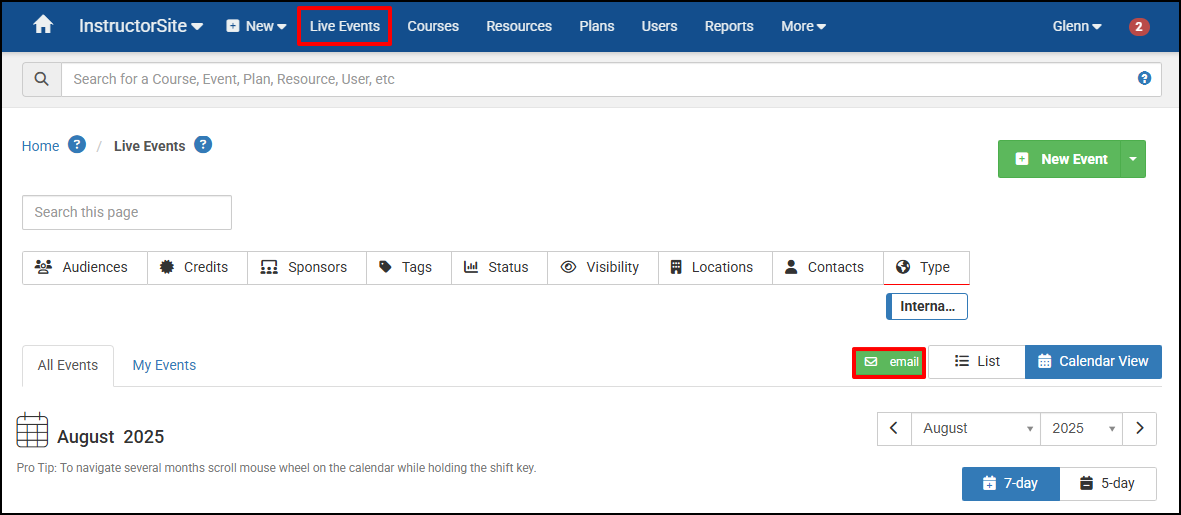Open the Credits filter
1181x515 pixels.
tap(197, 267)
